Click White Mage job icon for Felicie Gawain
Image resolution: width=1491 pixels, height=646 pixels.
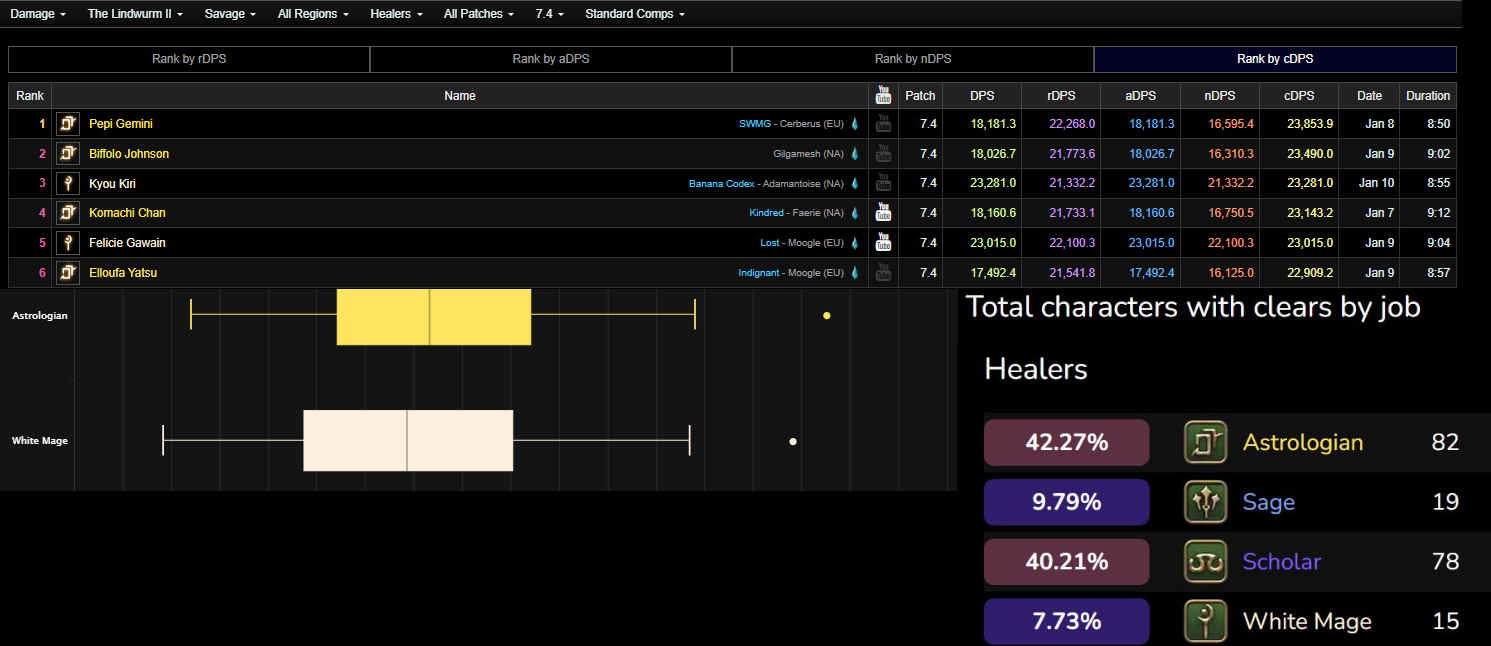pos(68,243)
